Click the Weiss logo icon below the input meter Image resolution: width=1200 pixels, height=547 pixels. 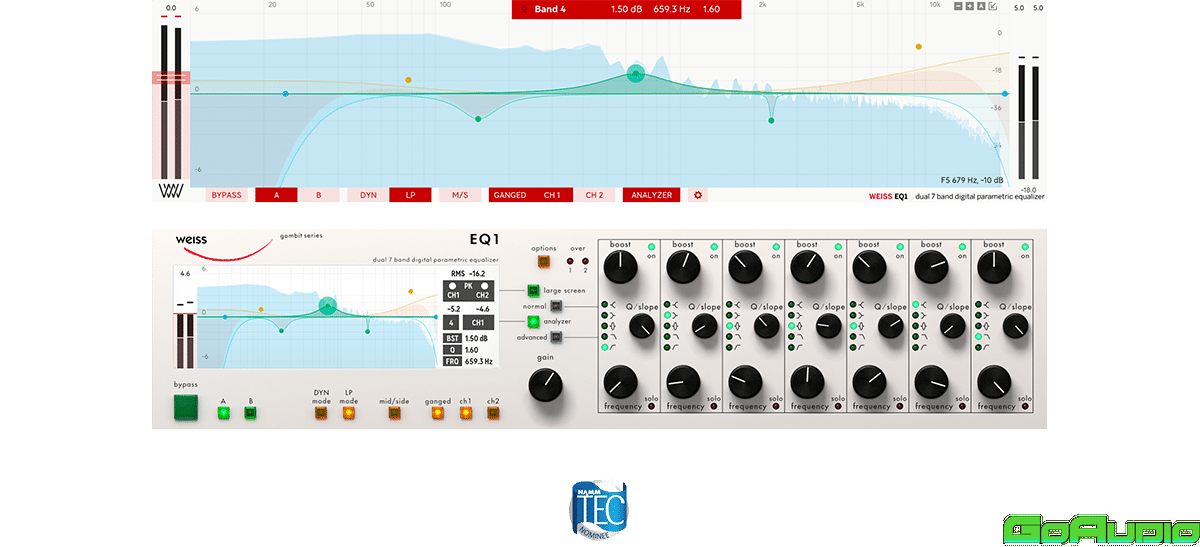(x=168, y=192)
